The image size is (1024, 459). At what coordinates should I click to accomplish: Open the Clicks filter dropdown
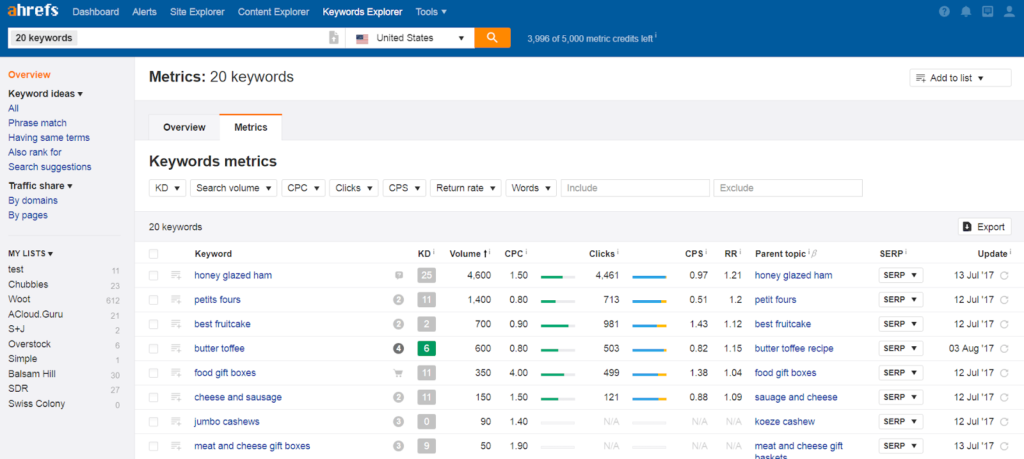(x=354, y=188)
